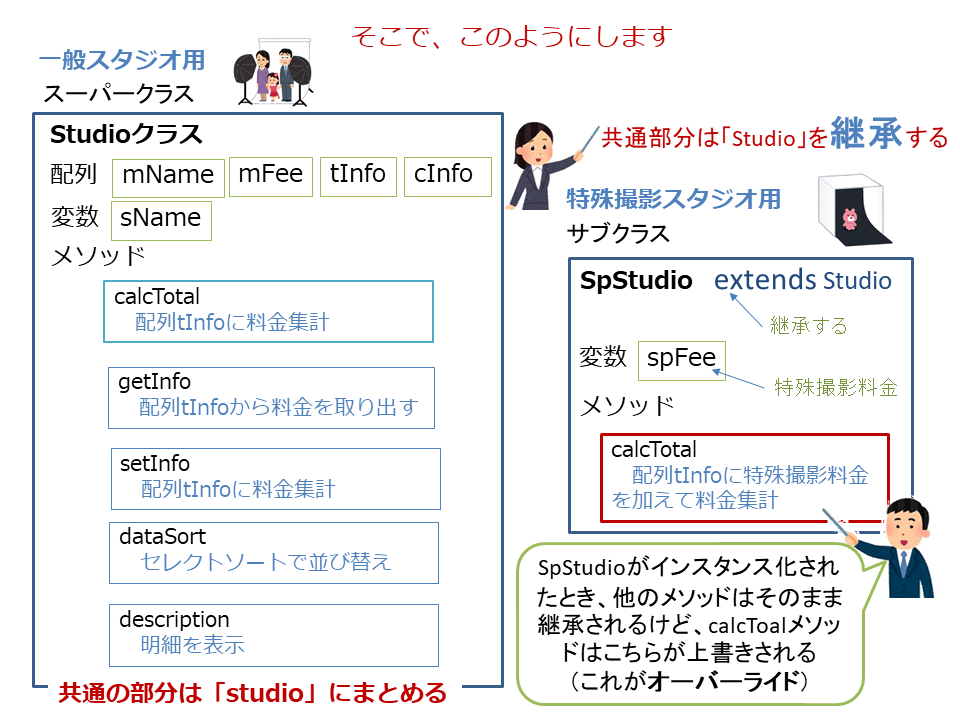Select the mFee array box

271,177
